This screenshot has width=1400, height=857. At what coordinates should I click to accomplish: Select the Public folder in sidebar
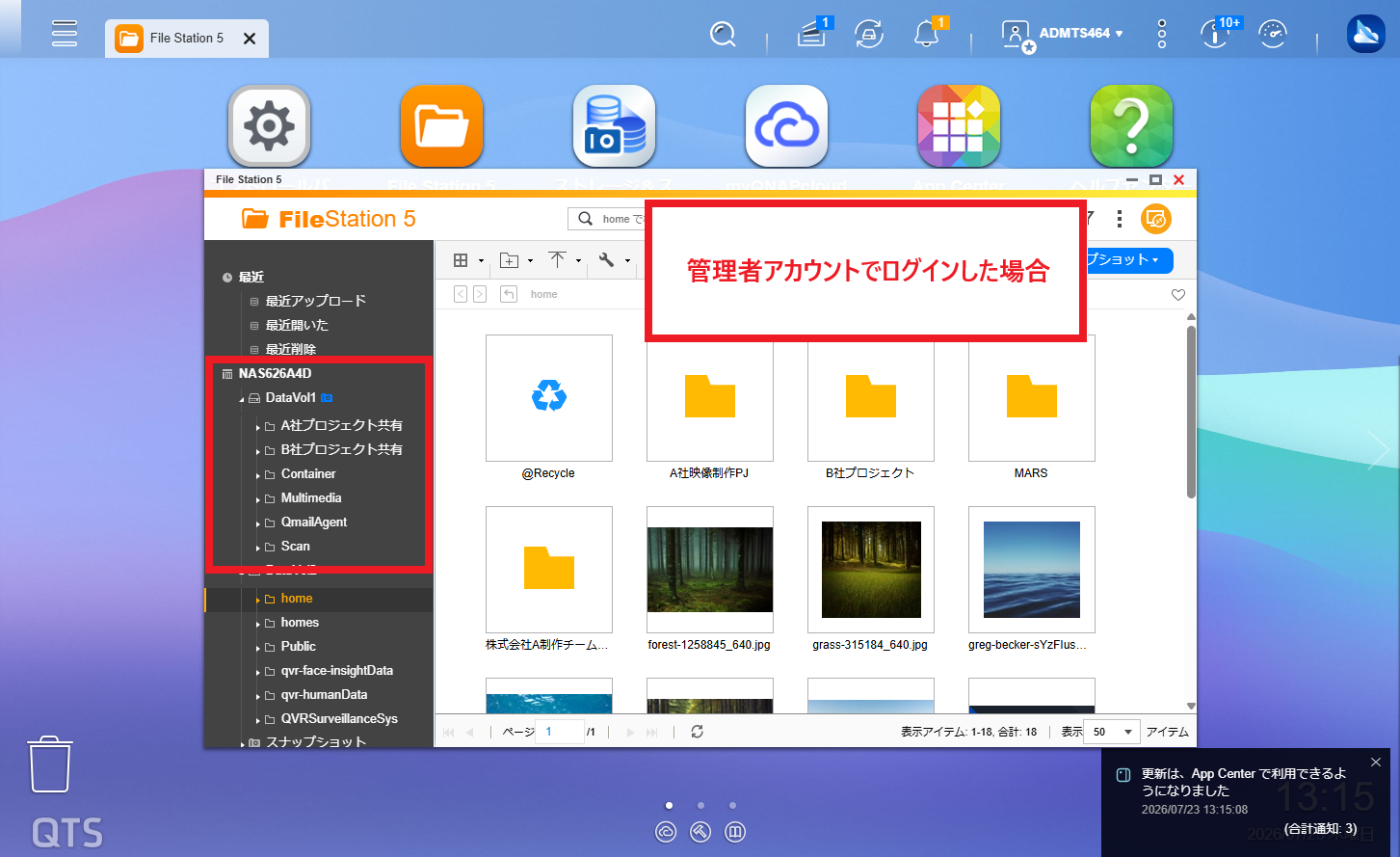tap(298, 646)
